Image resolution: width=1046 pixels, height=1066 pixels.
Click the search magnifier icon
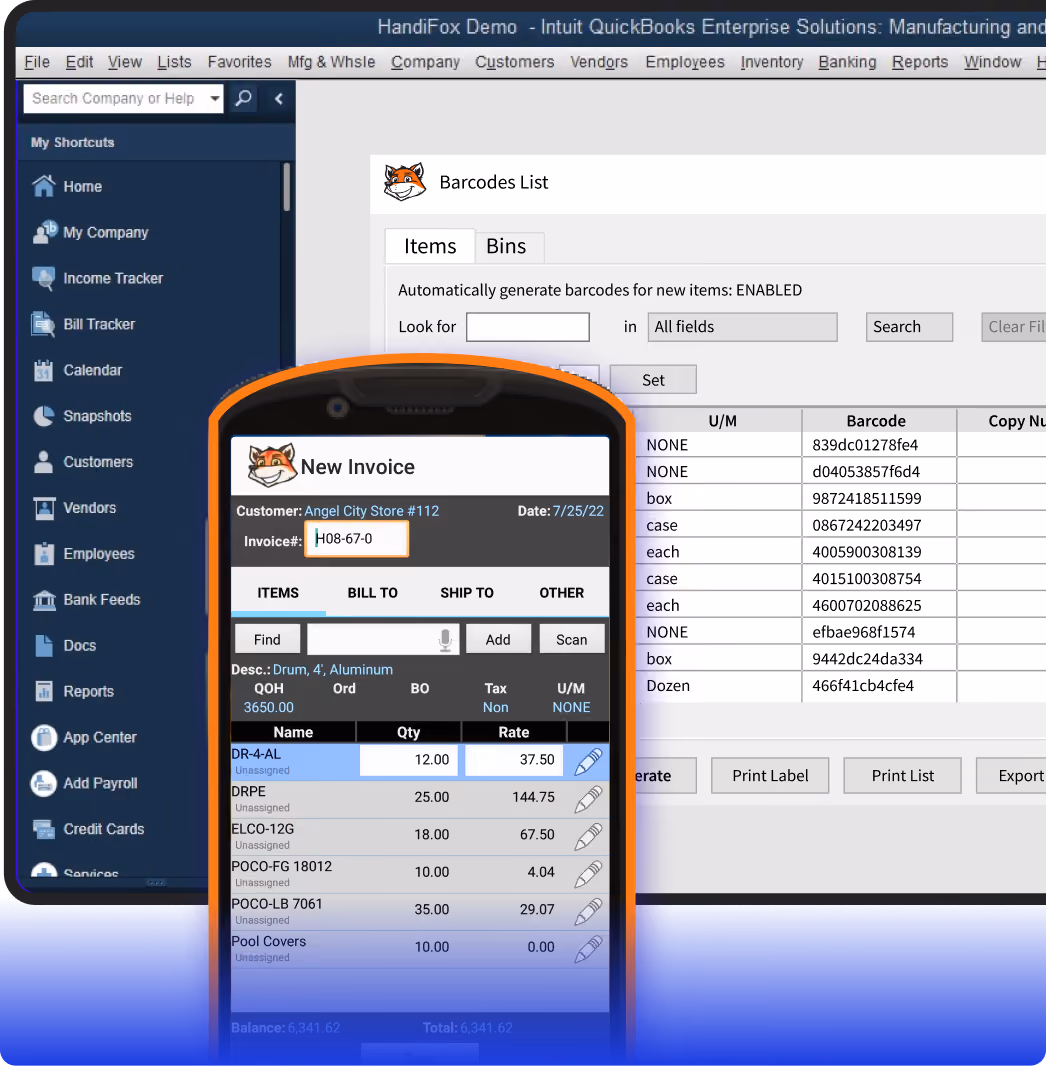[243, 99]
